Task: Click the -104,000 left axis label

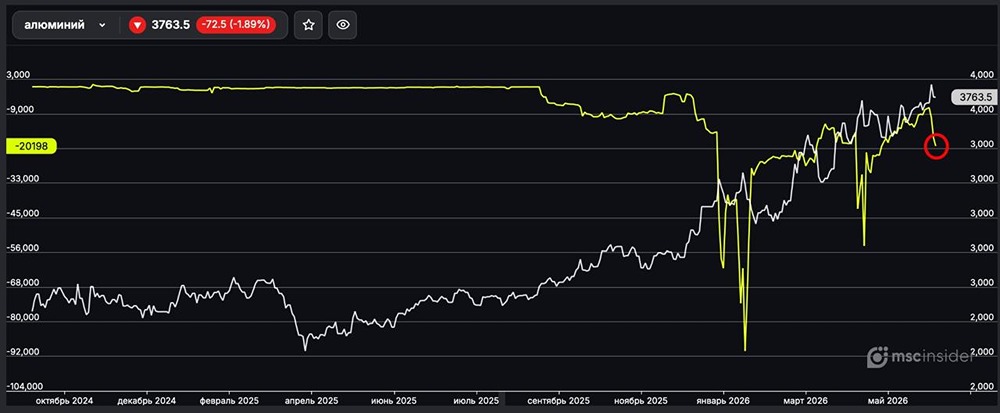Action: (26, 386)
